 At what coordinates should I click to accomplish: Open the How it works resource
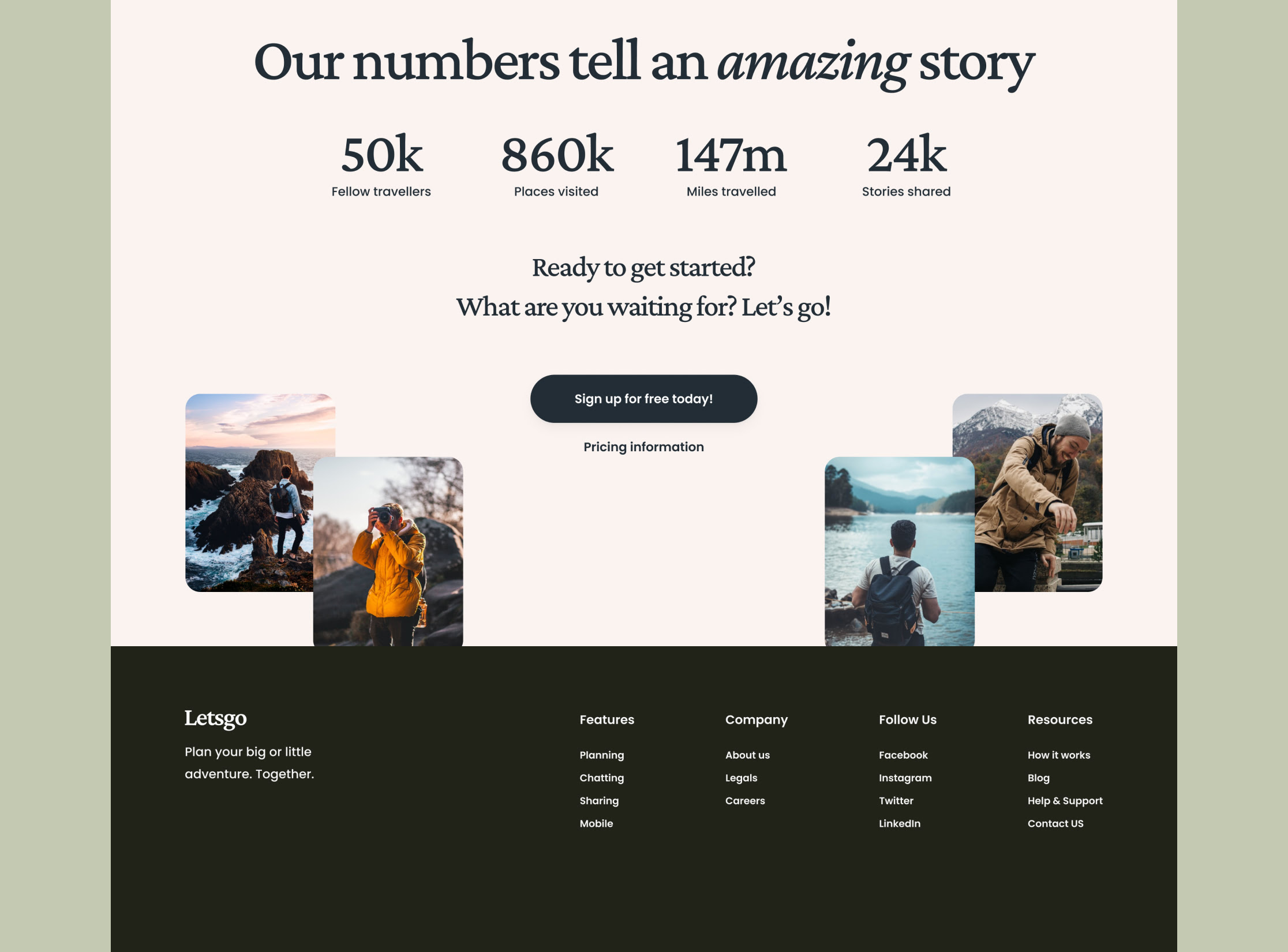click(1059, 755)
